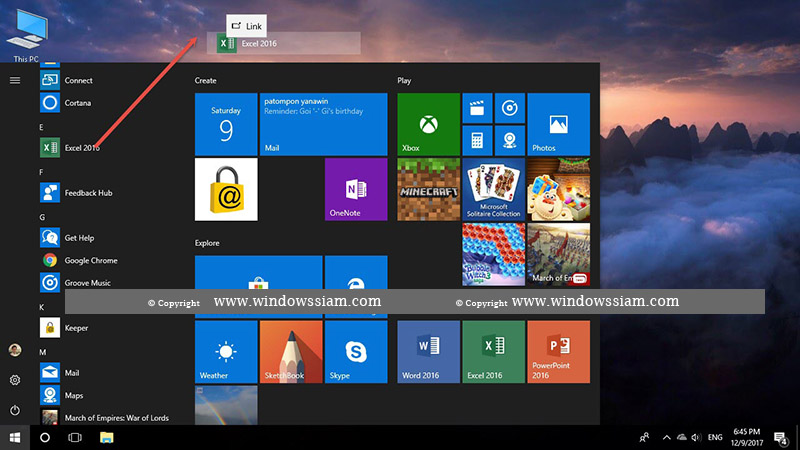This screenshot has height=450, width=800.
Task: Open the Action Center notifications icon
Action: (780, 437)
